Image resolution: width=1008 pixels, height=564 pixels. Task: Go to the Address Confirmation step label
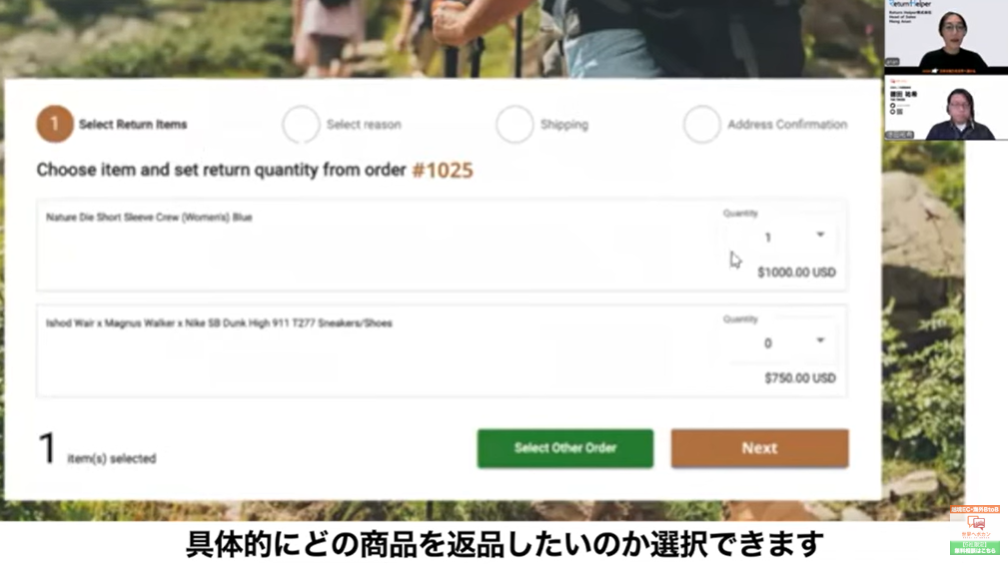pos(788,125)
